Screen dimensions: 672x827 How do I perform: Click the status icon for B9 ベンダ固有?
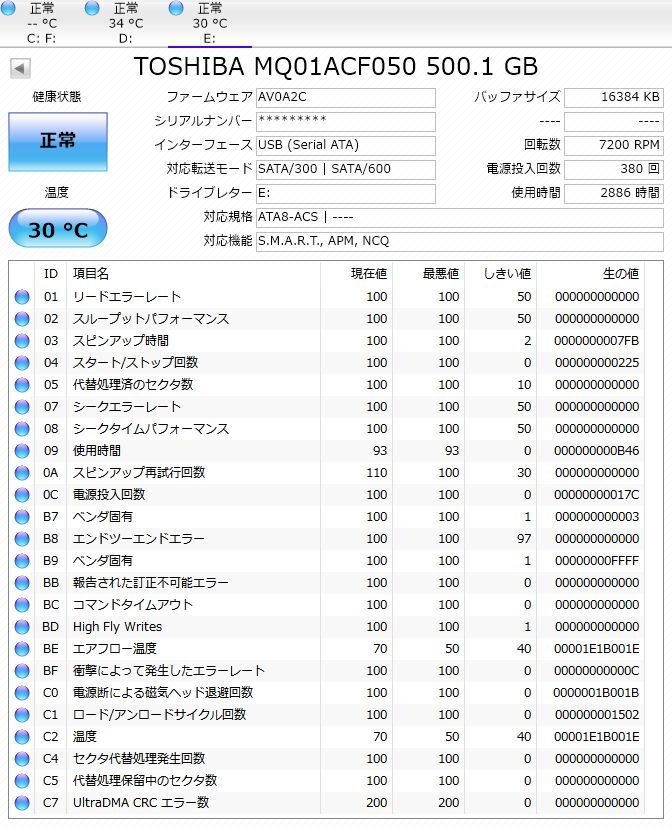point(22,561)
